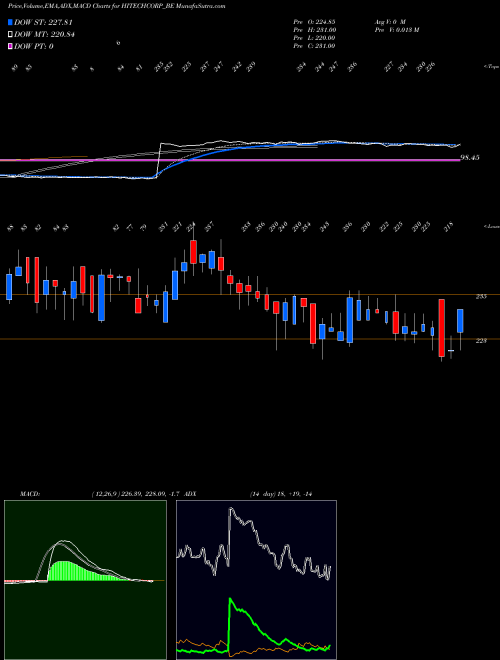Open the green MACD histogram panel
The width and height of the screenshot is (500, 660).
tap(85, 580)
